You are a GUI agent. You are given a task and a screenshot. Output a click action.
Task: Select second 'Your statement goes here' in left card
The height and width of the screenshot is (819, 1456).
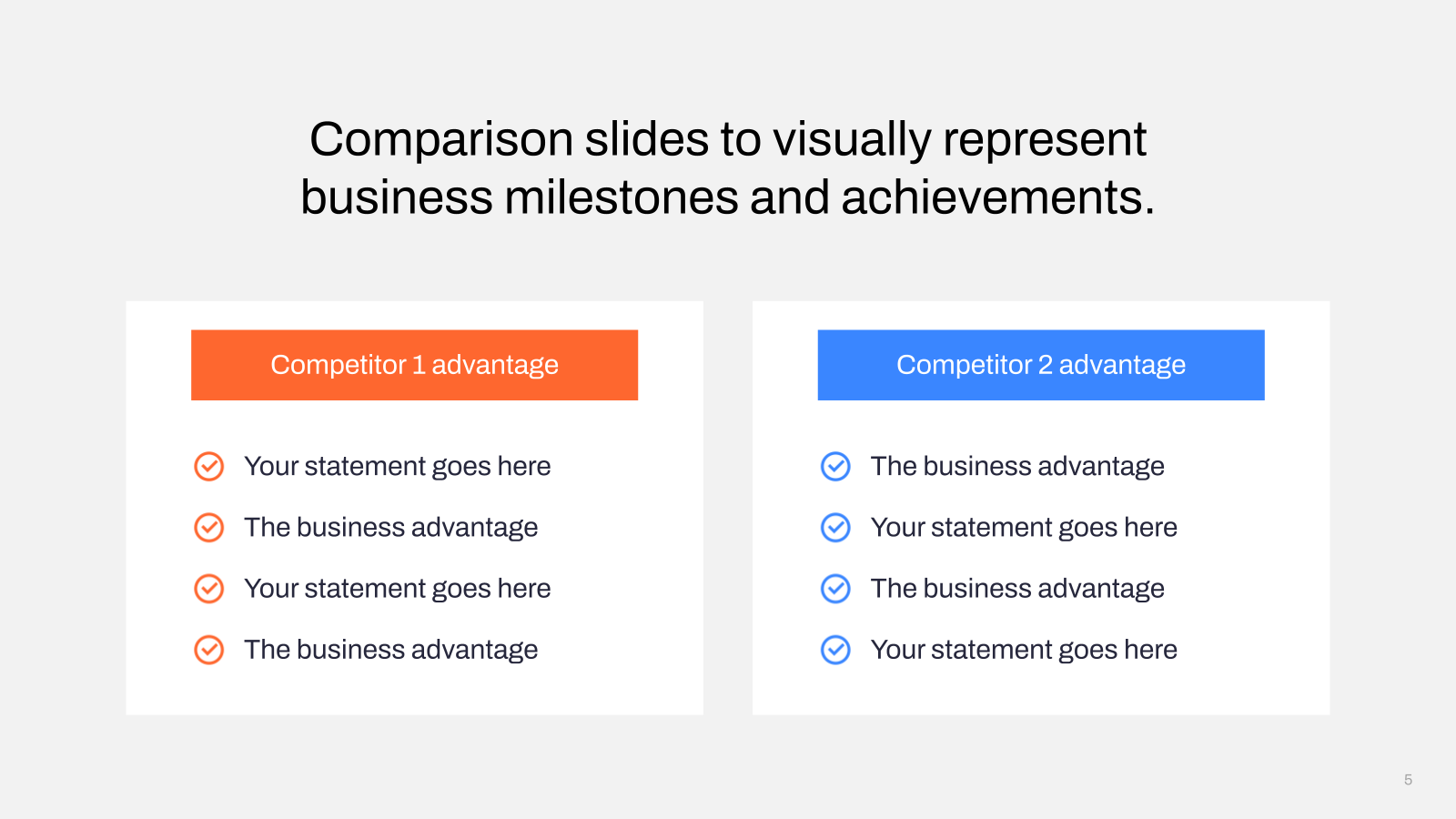(x=398, y=589)
